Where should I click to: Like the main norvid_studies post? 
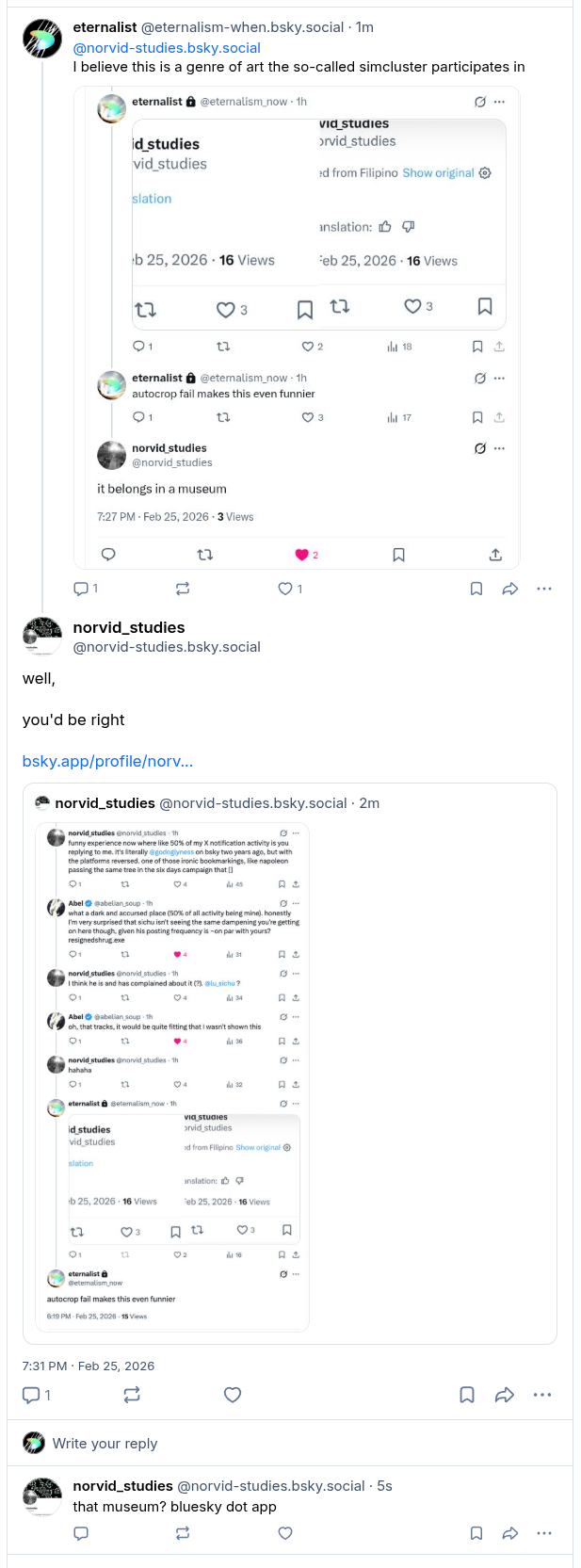[233, 1395]
